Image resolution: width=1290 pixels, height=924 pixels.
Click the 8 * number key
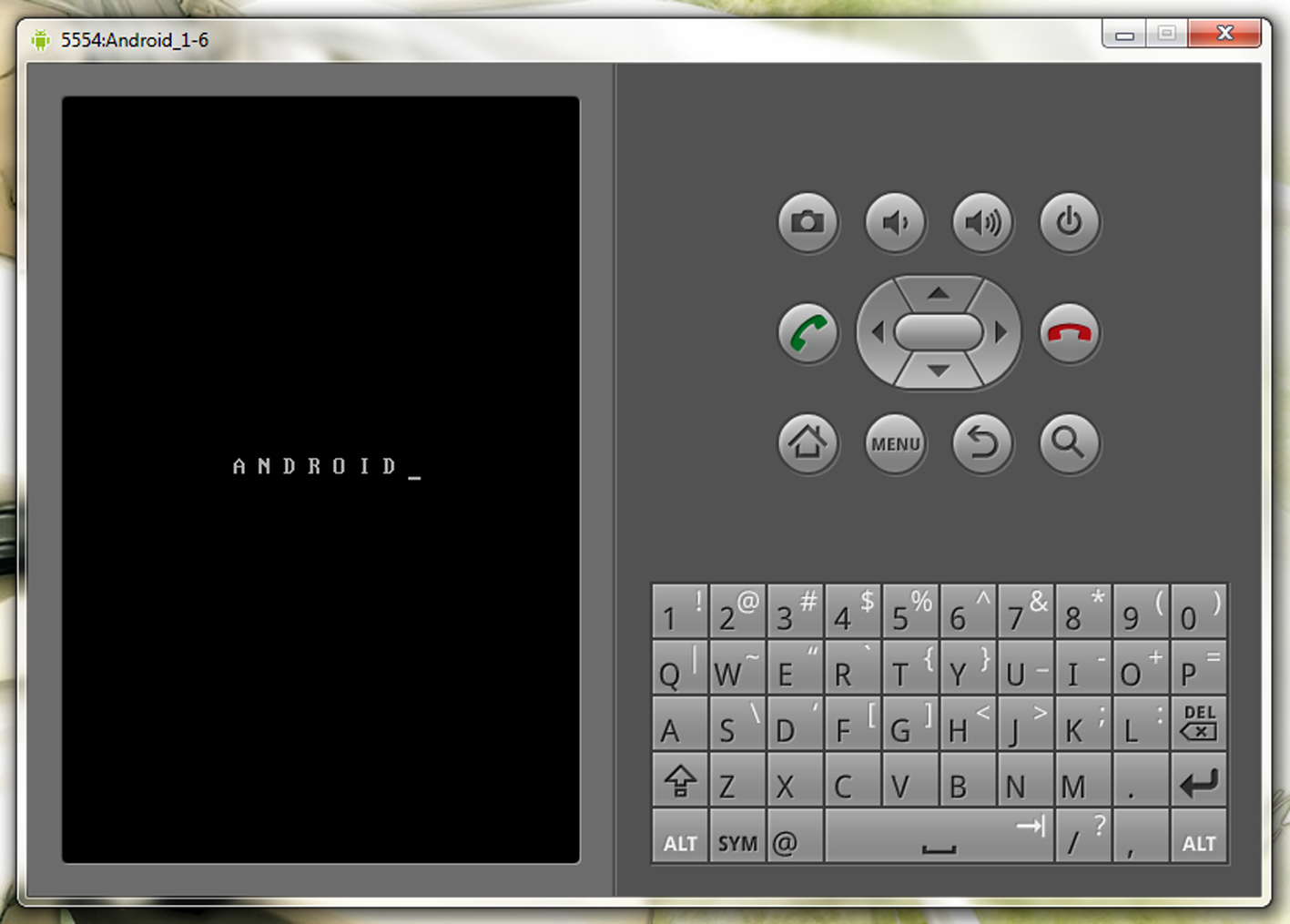(x=1083, y=611)
